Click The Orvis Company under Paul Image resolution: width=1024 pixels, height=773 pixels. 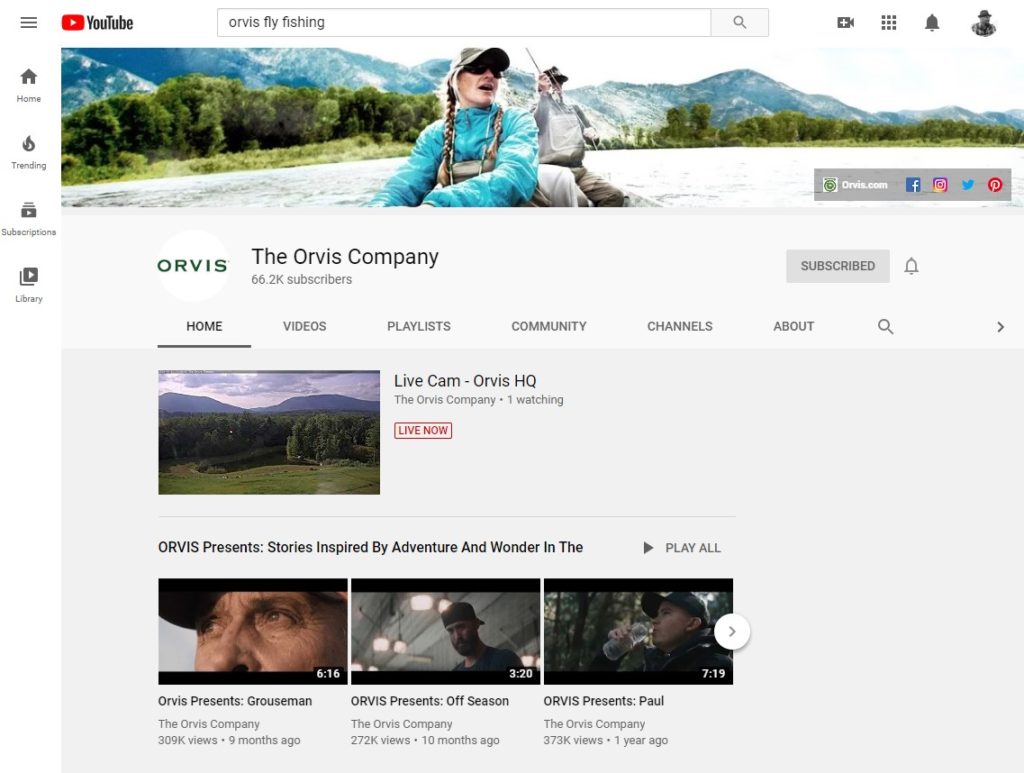[x=594, y=723]
